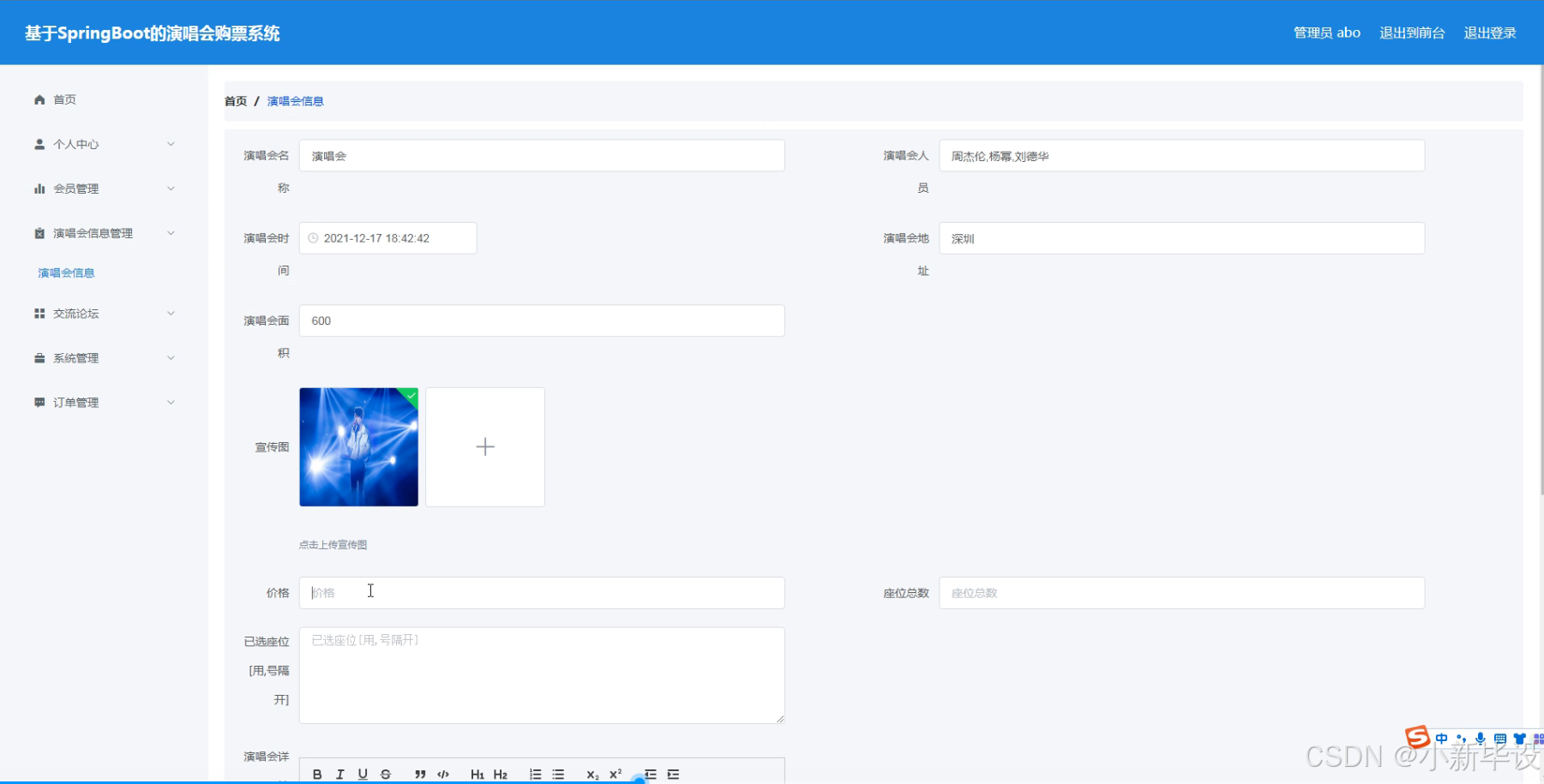Insert a code block in the detail editor
Screen dimensions: 1544x784
(443, 774)
